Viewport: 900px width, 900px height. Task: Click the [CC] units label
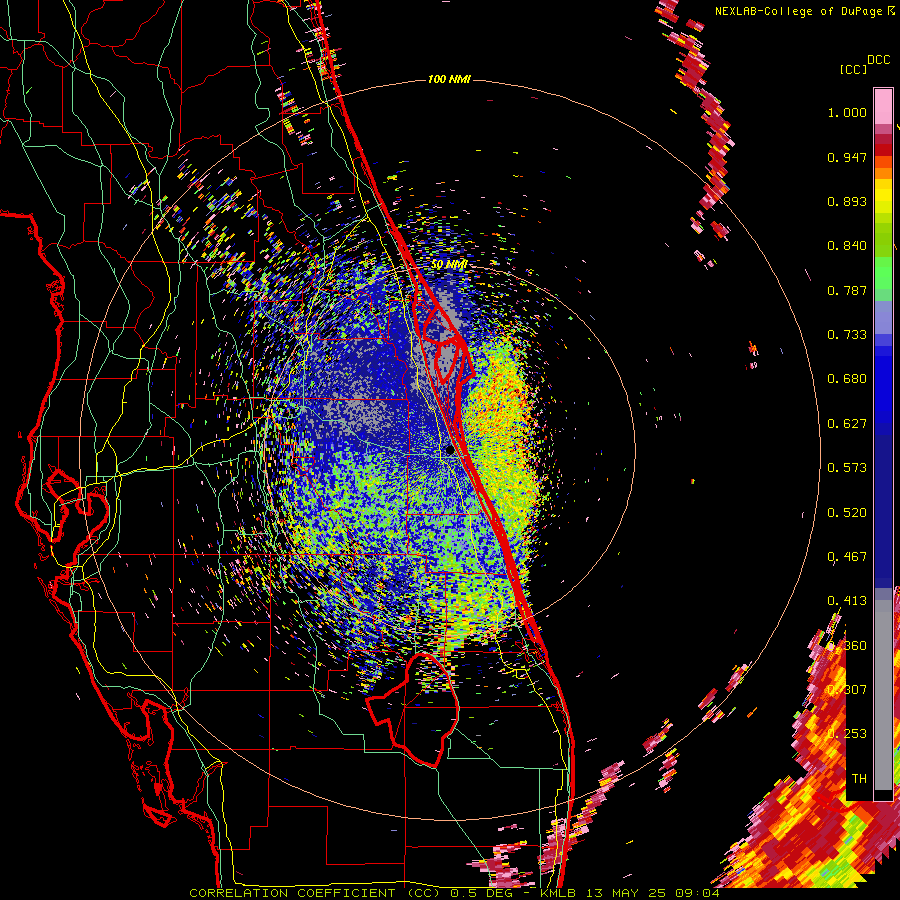(x=853, y=69)
